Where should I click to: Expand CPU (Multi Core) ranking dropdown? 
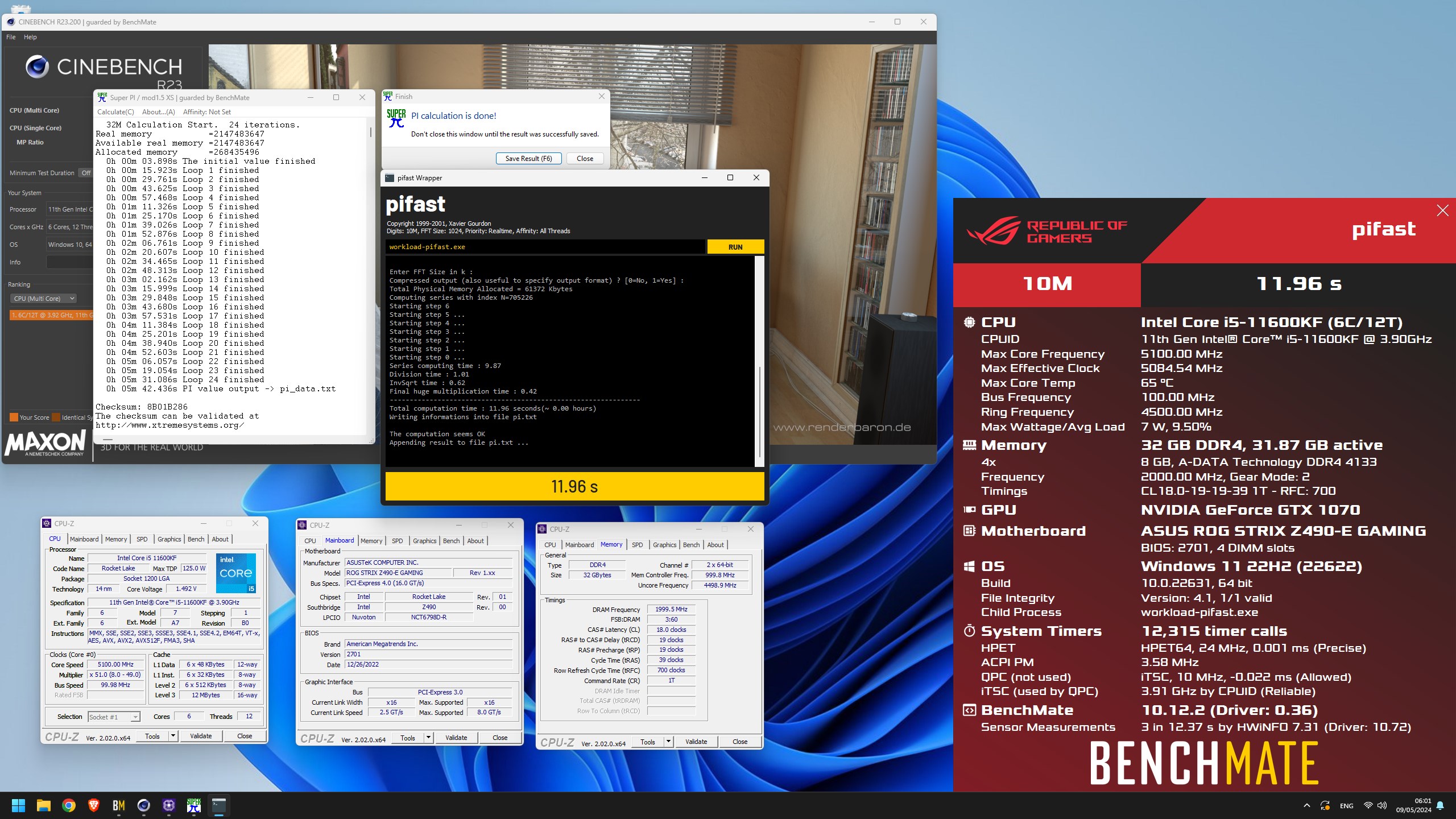(43, 299)
